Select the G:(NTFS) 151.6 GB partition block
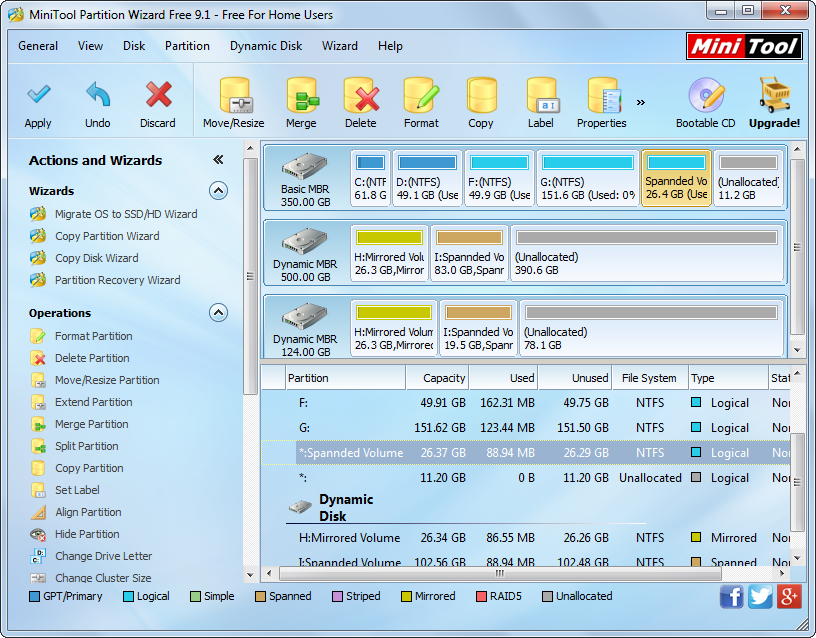The image size is (816, 638). click(588, 178)
